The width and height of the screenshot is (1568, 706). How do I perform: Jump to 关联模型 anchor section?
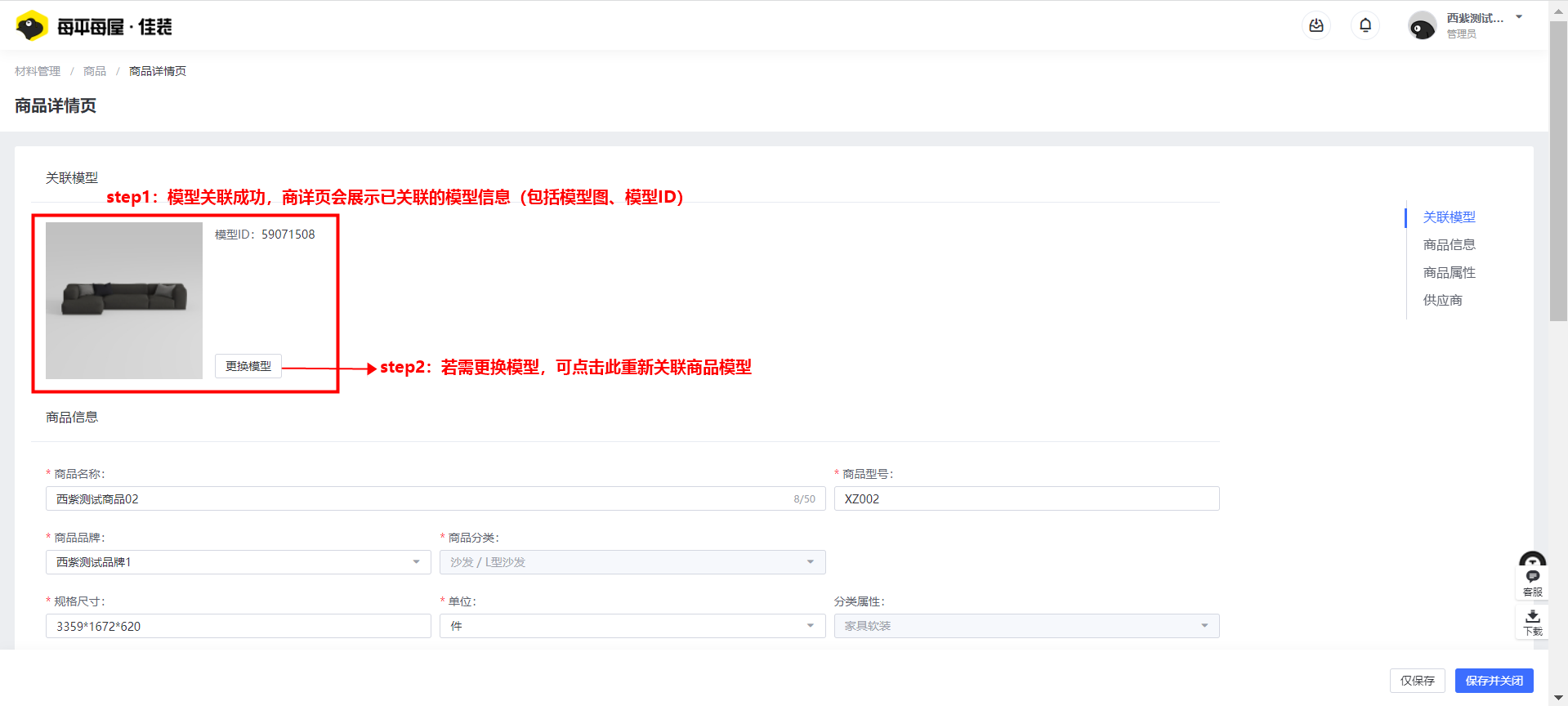1449,217
